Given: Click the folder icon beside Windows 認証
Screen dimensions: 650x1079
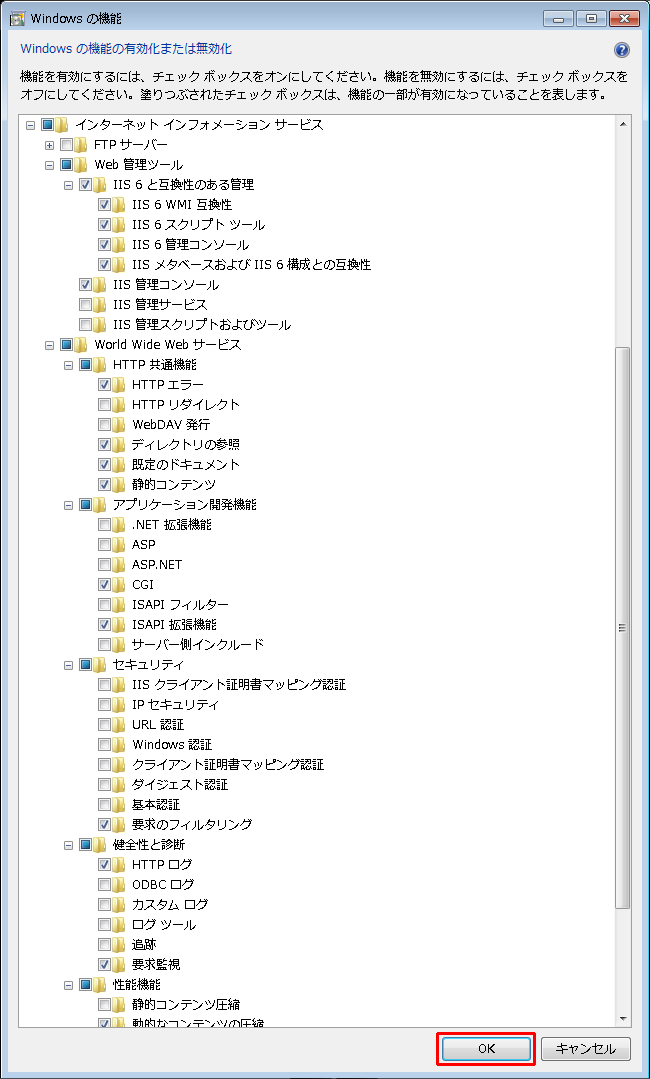Looking at the screenshot, I should tap(119, 745).
